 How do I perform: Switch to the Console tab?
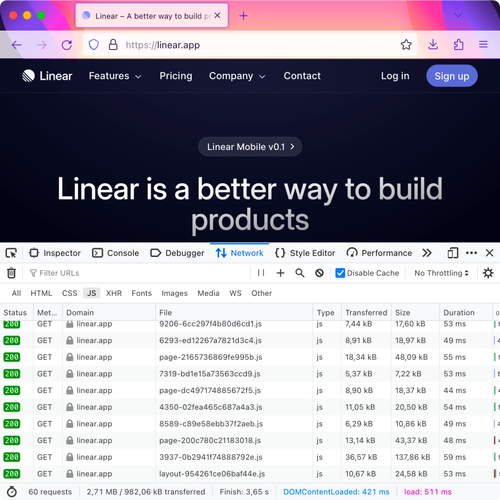[116, 253]
